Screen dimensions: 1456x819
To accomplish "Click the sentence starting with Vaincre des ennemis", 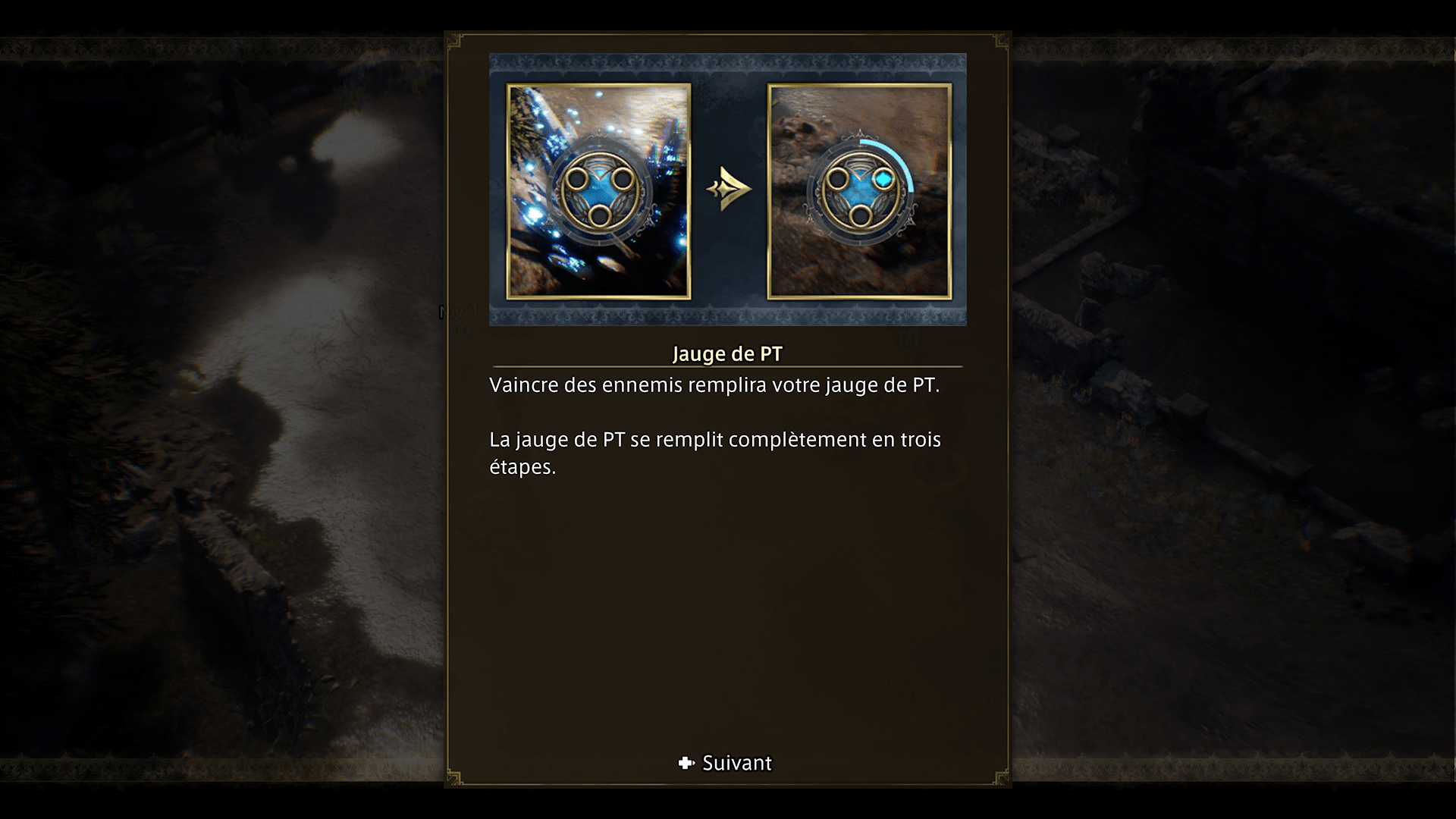I will click(x=714, y=385).
